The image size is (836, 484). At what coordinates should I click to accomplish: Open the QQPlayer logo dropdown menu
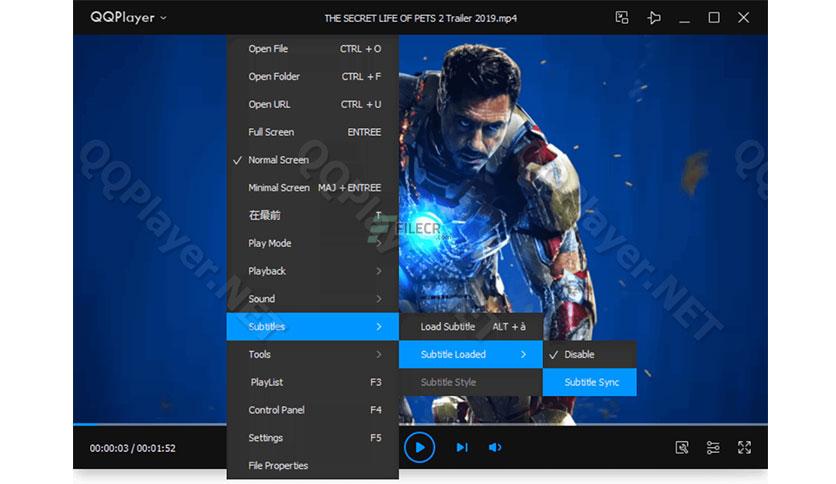coord(128,18)
